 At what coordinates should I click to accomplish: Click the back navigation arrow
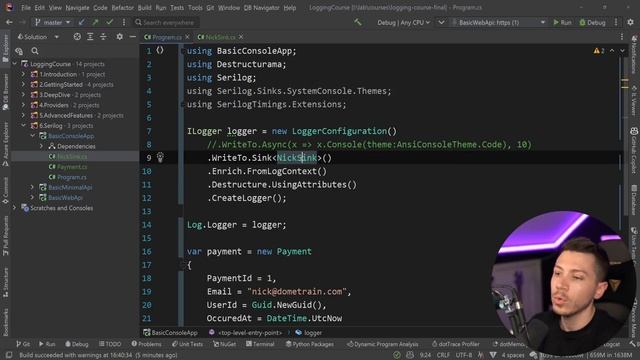[x=9, y=22]
